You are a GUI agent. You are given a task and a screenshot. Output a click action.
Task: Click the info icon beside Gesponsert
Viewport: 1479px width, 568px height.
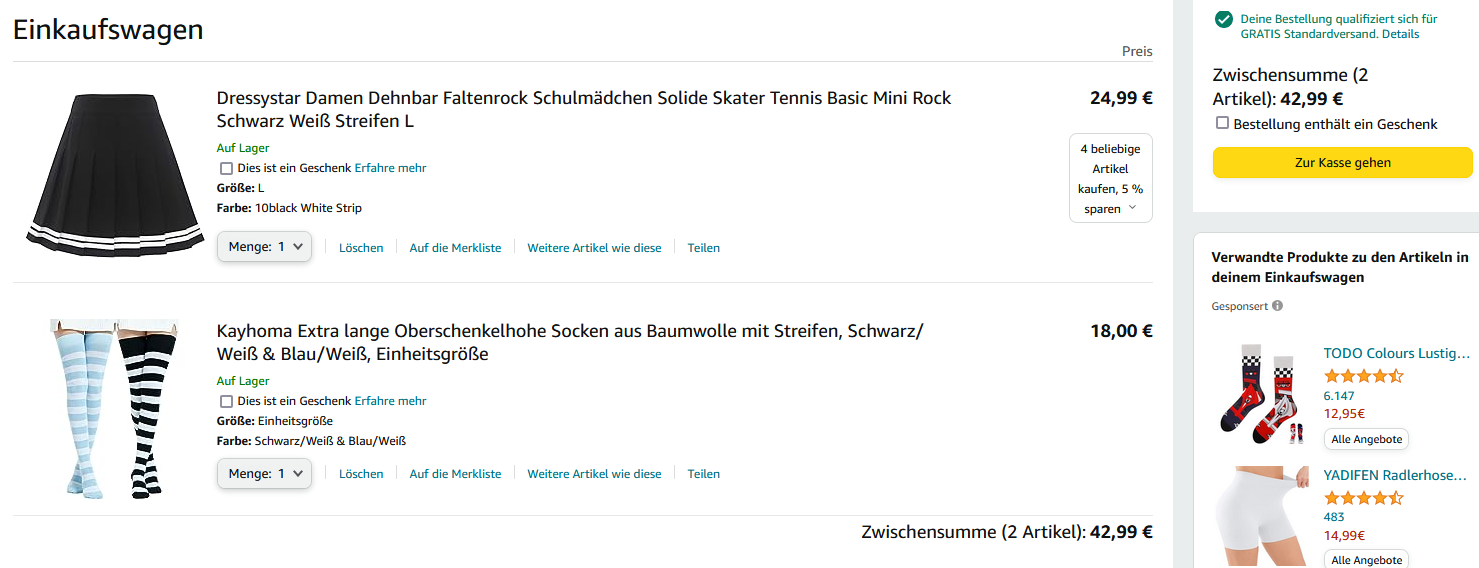pyautogui.click(x=1278, y=306)
